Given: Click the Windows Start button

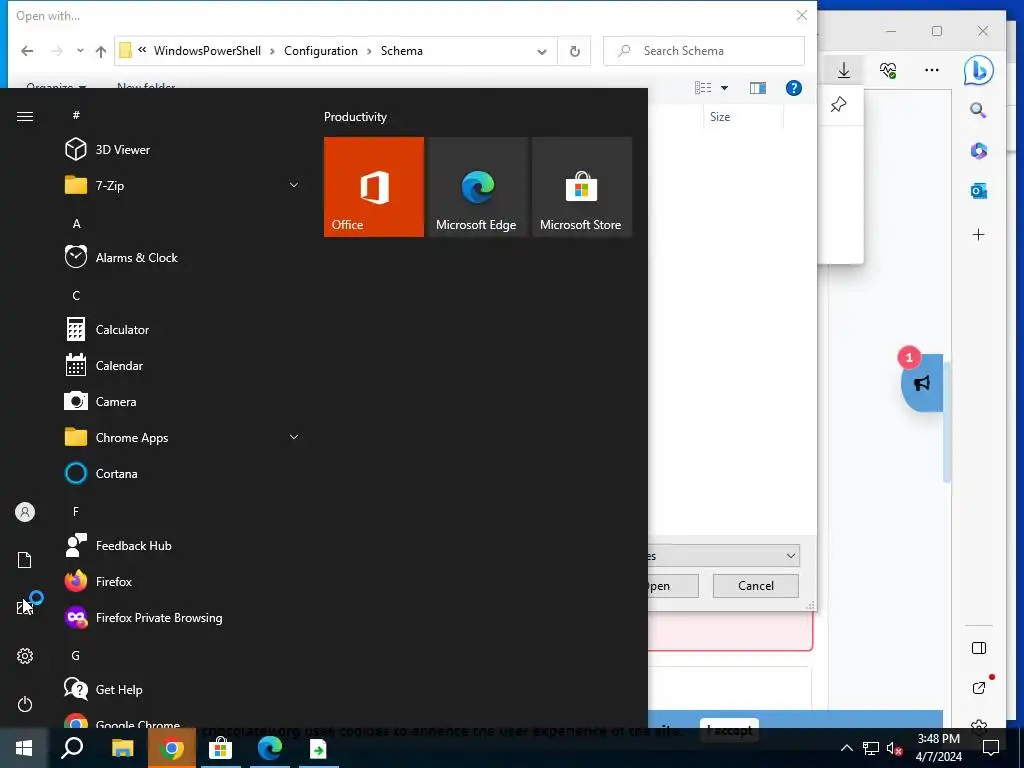Looking at the screenshot, I should pyautogui.click(x=24, y=748).
